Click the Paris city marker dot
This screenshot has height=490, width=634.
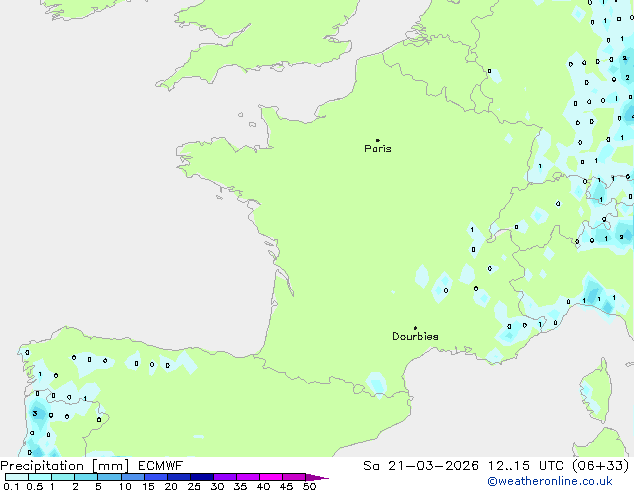tap(377, 141)
